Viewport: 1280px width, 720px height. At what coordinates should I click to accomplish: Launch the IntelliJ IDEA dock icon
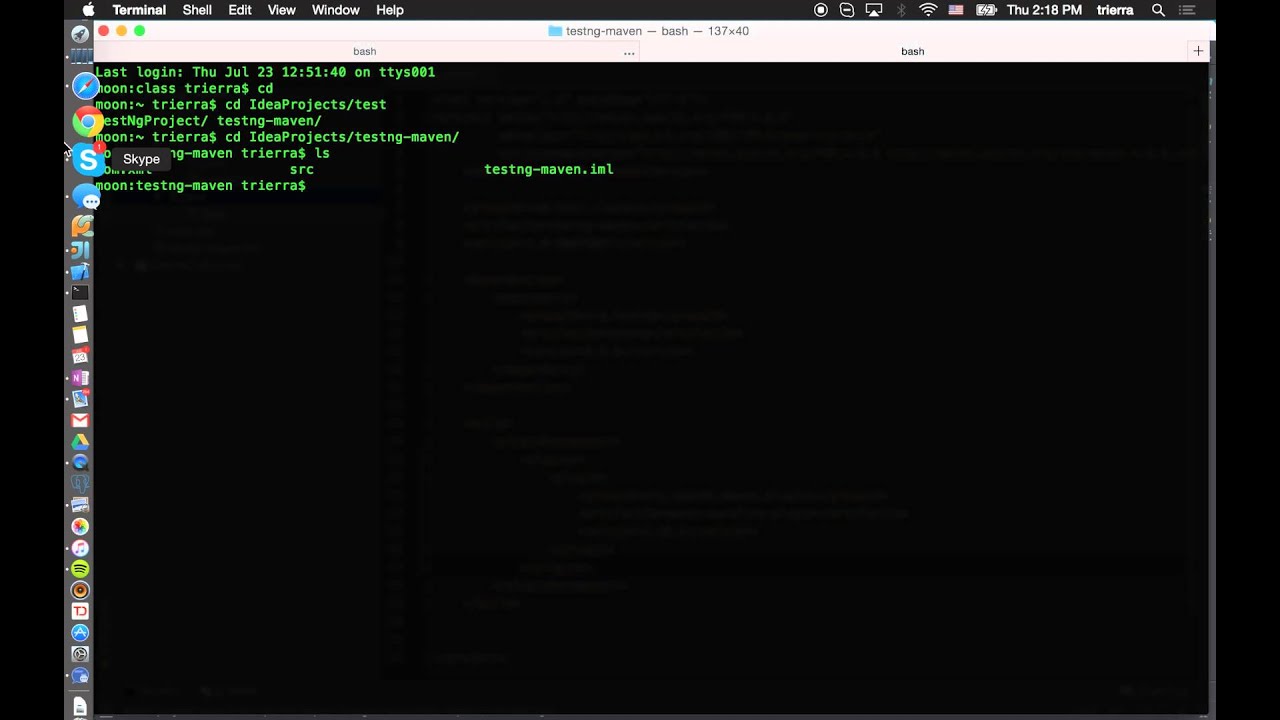click(x=80, y=250)
